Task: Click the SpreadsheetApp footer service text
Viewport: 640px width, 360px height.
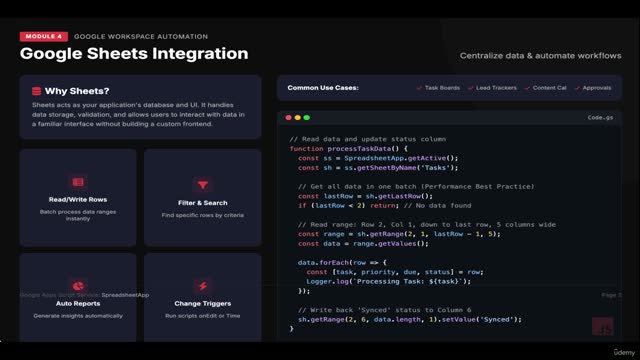Action: [125, 295]
